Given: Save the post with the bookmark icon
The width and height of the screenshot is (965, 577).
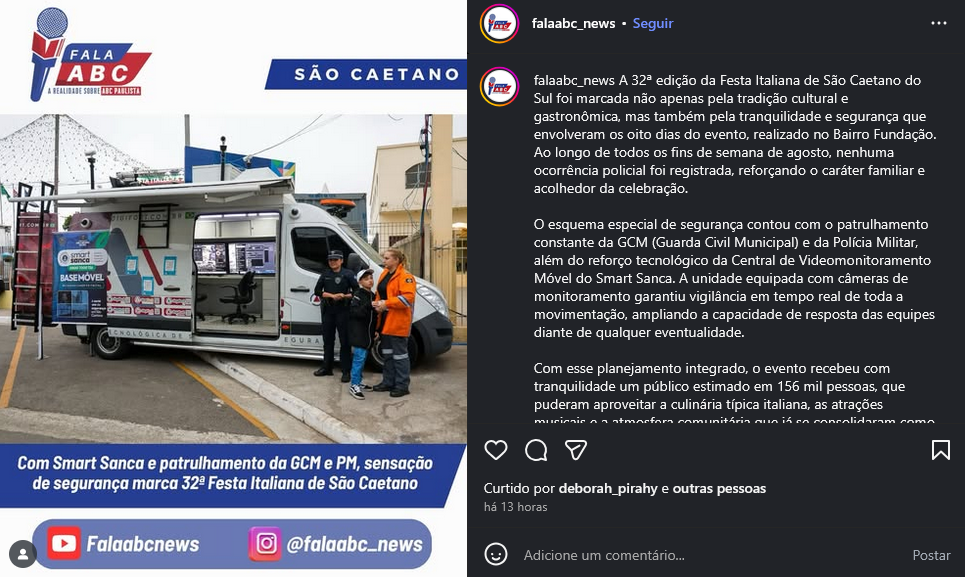Looking at the screenshot, I should (940, 450).
